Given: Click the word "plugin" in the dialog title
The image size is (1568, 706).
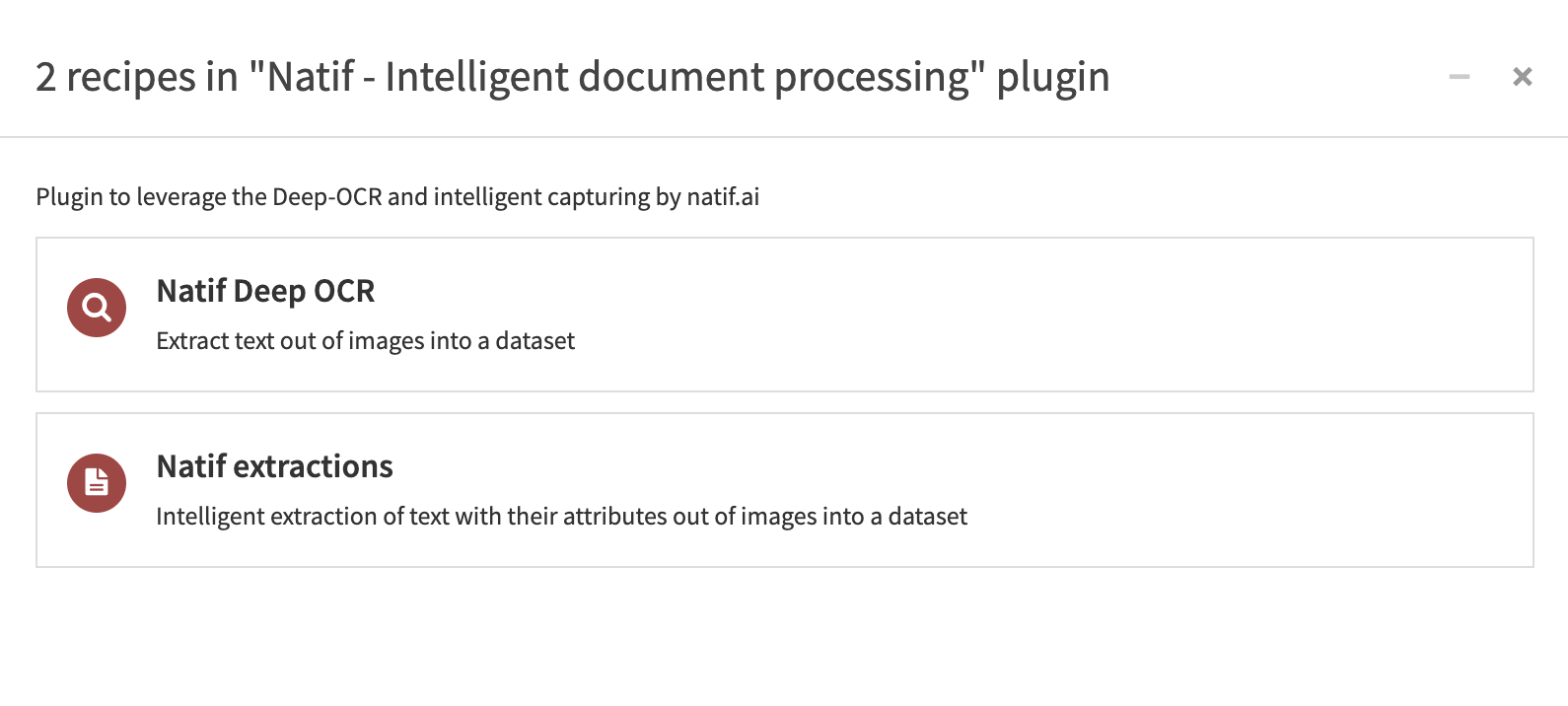Looking at the screenshot, I should pos(1053,77).
